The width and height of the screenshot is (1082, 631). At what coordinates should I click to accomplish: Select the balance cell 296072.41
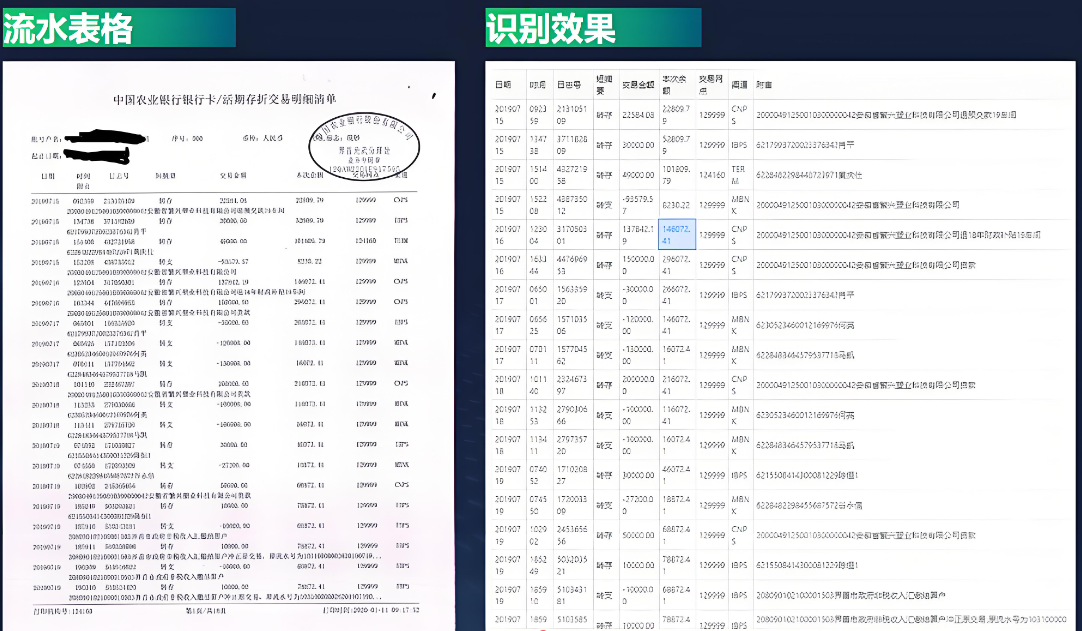pyautogui.click(x=676, y=264)
